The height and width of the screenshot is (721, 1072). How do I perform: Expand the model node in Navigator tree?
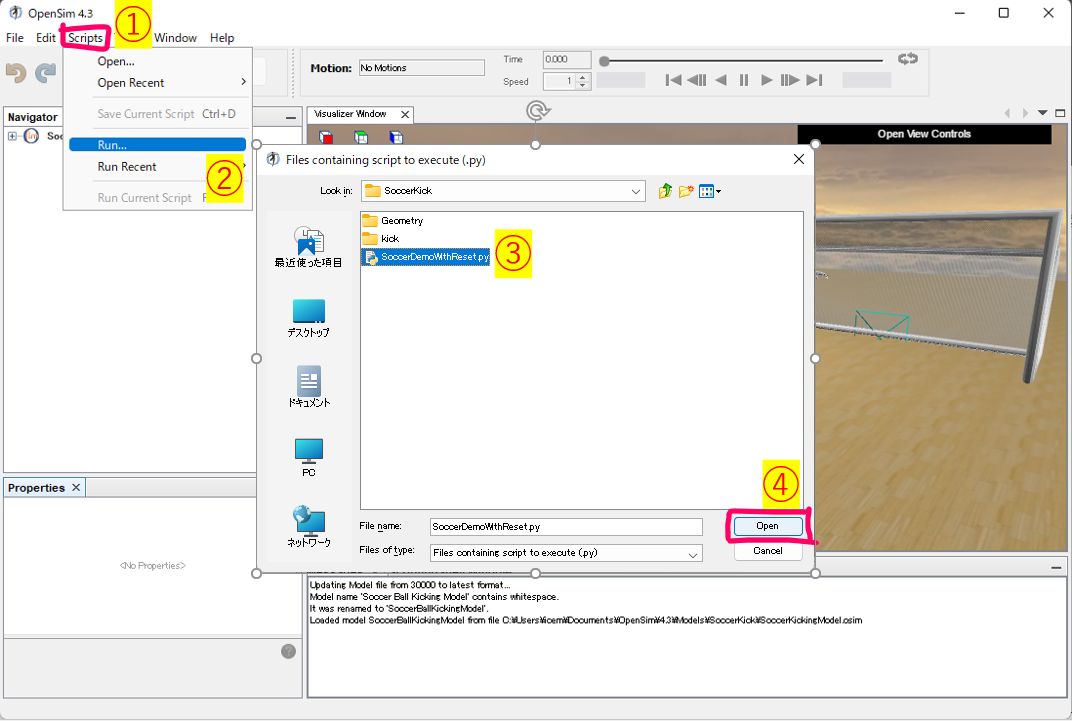point(13,136)
